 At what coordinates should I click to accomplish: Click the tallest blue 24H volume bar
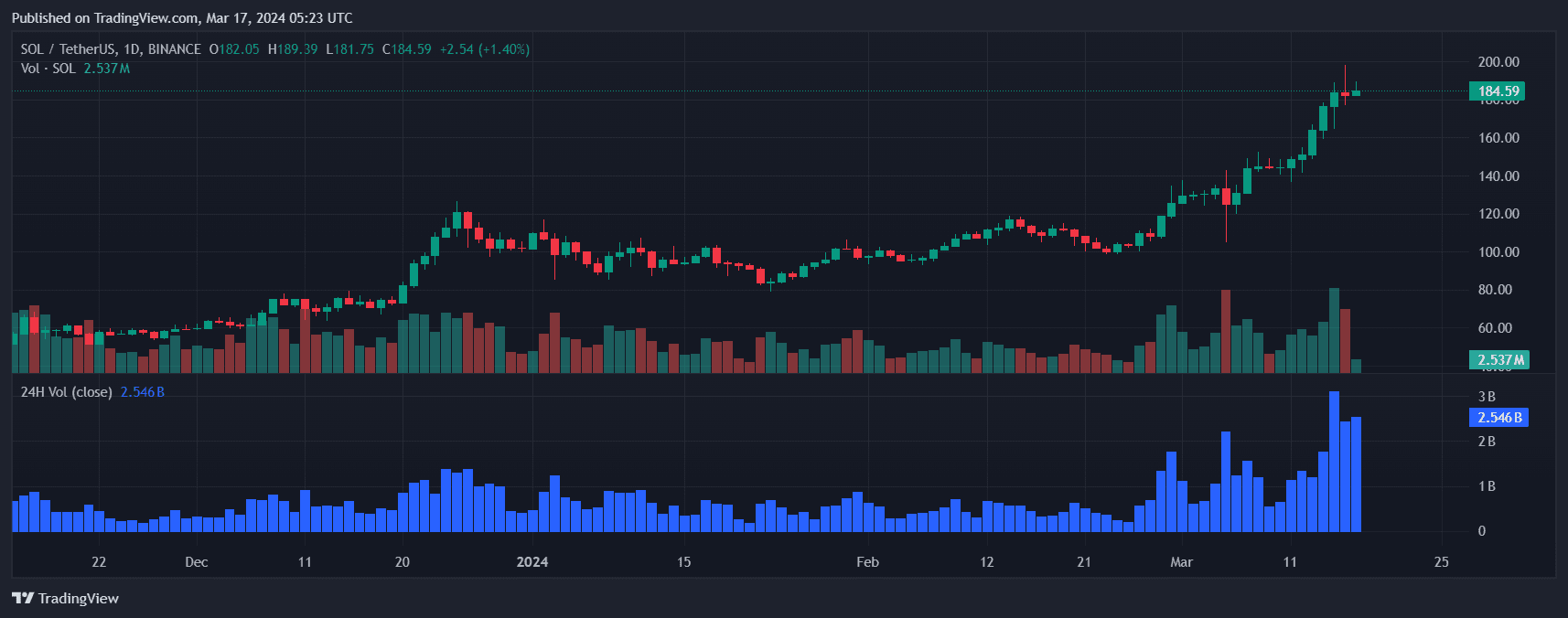click(x=1334, y=462)
